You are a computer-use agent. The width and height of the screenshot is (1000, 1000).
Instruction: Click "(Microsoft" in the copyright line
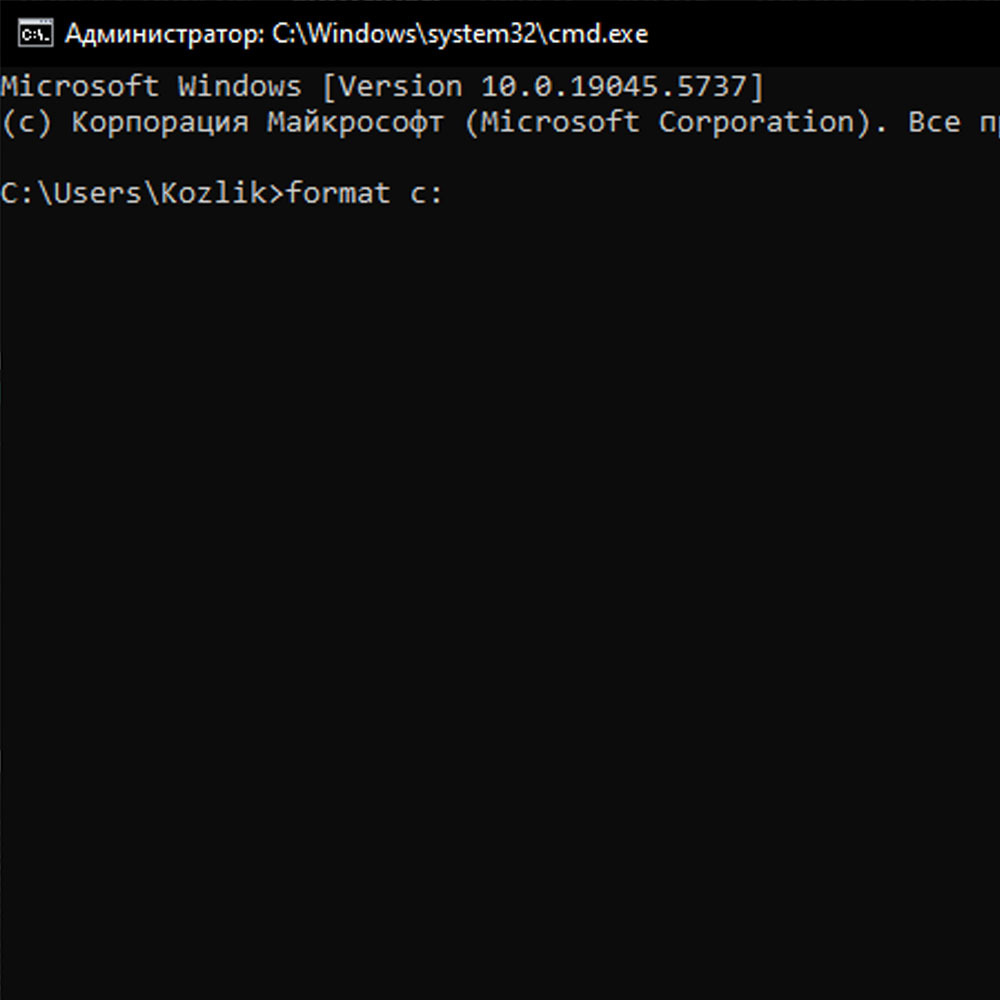tap(559, 122)
